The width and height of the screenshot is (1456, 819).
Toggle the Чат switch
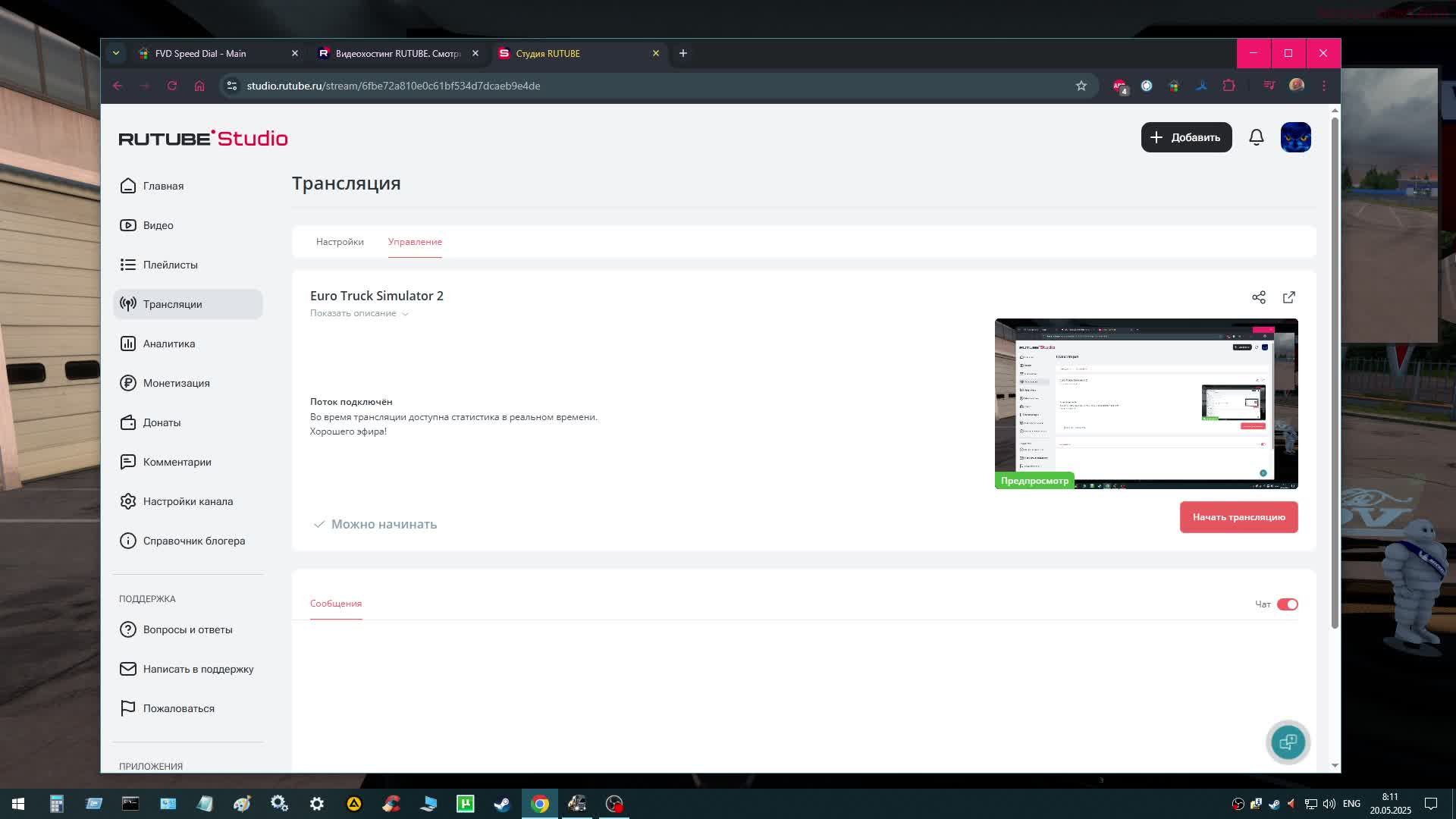(1288, 604)
